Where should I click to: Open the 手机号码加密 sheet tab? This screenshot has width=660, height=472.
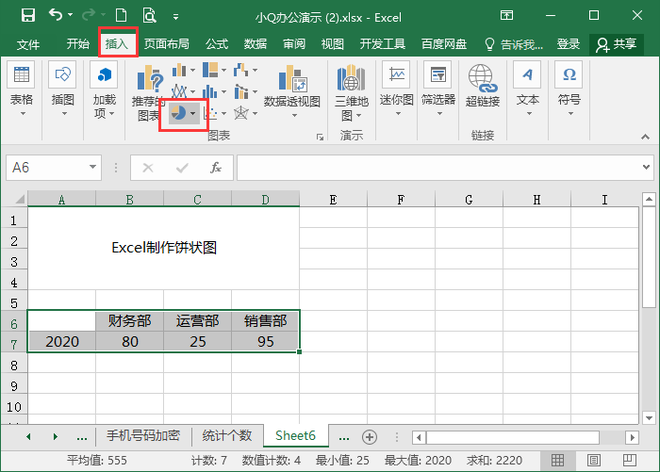click(x=143, y=436)
